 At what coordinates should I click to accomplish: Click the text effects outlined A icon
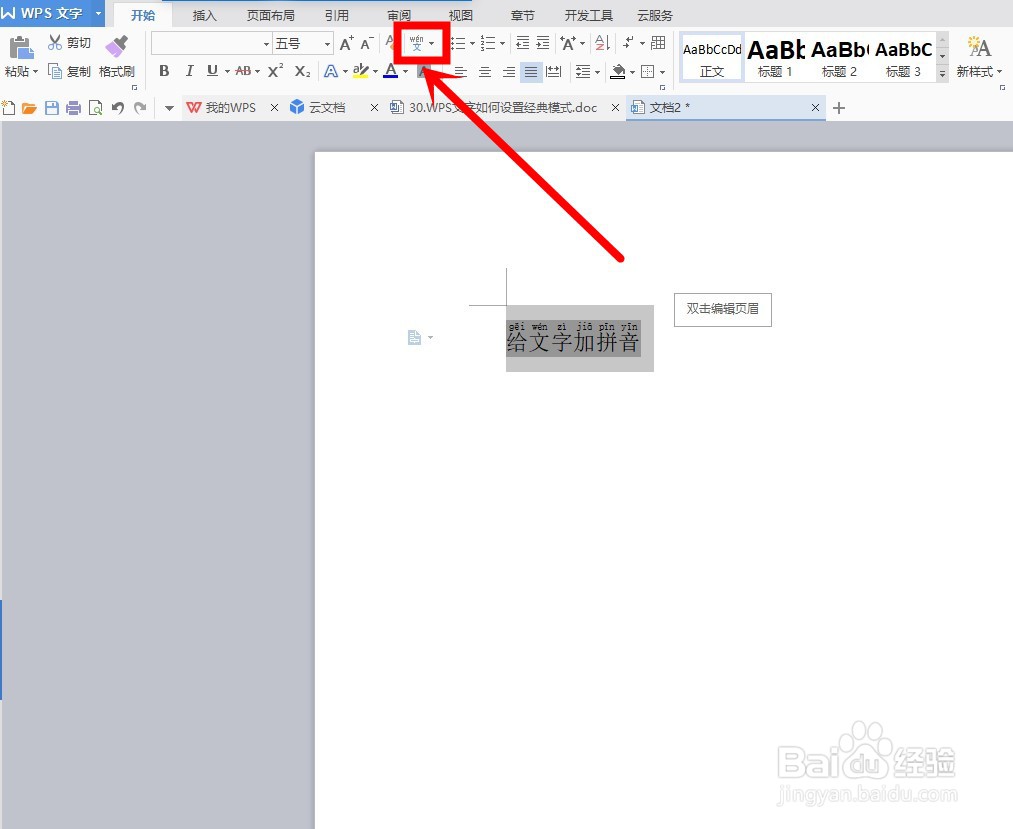331,71
